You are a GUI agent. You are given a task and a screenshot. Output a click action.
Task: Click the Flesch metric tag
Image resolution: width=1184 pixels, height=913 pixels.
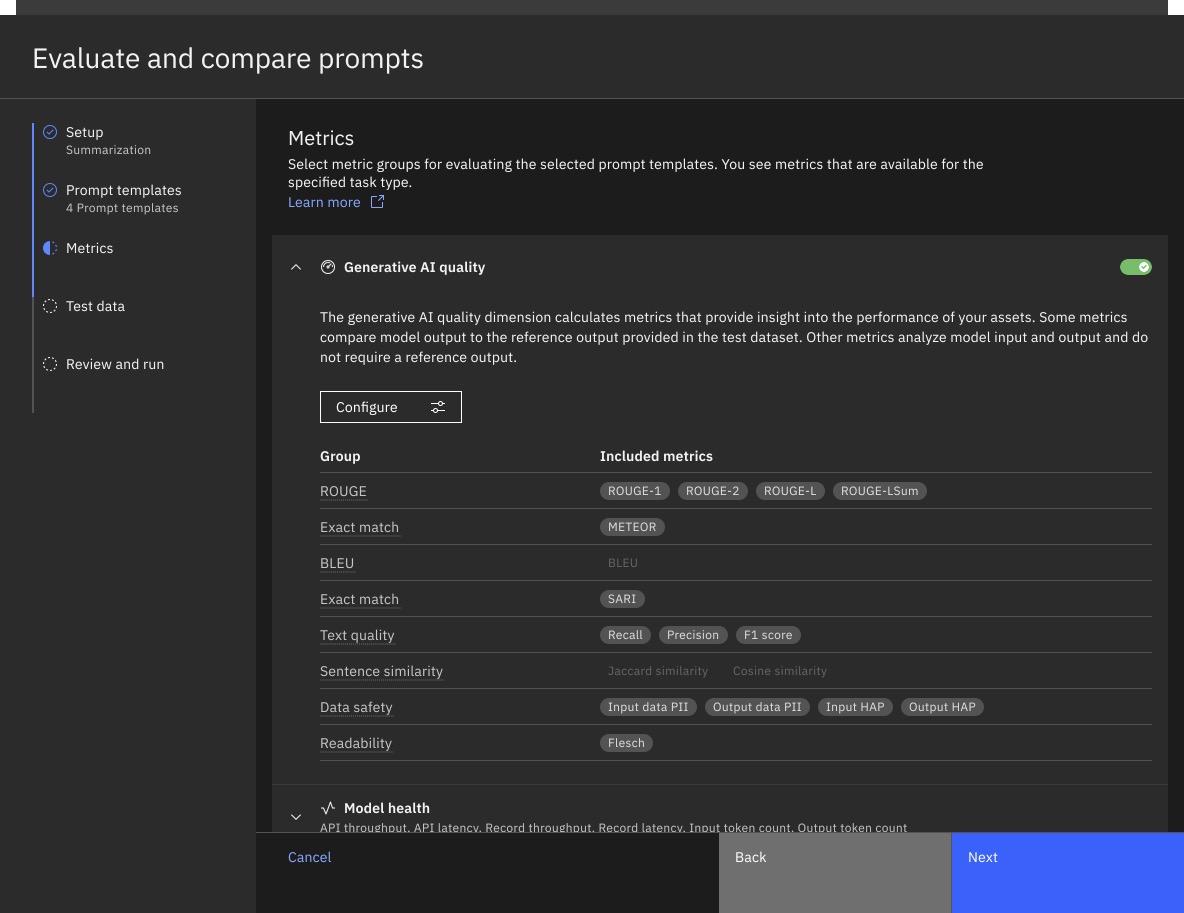pos(627,743)
